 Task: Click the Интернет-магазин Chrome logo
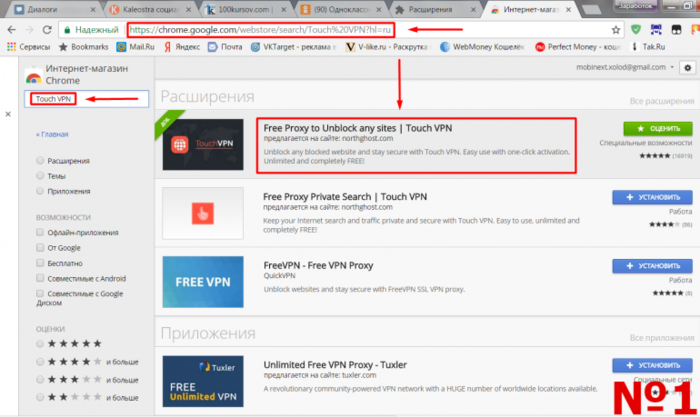click(x=33, y=77)
